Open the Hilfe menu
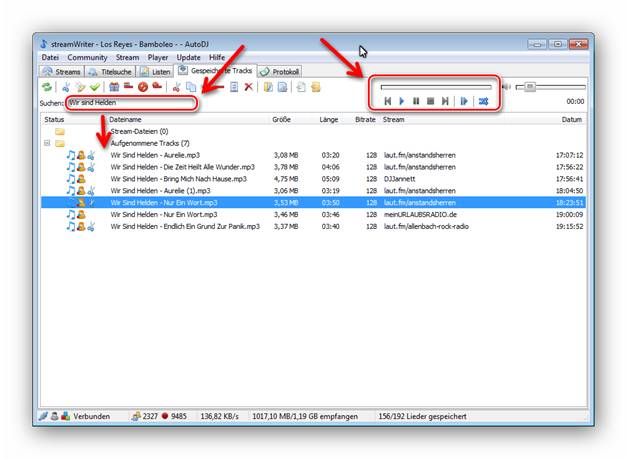 pyautogui.click(x=217, y=57)
